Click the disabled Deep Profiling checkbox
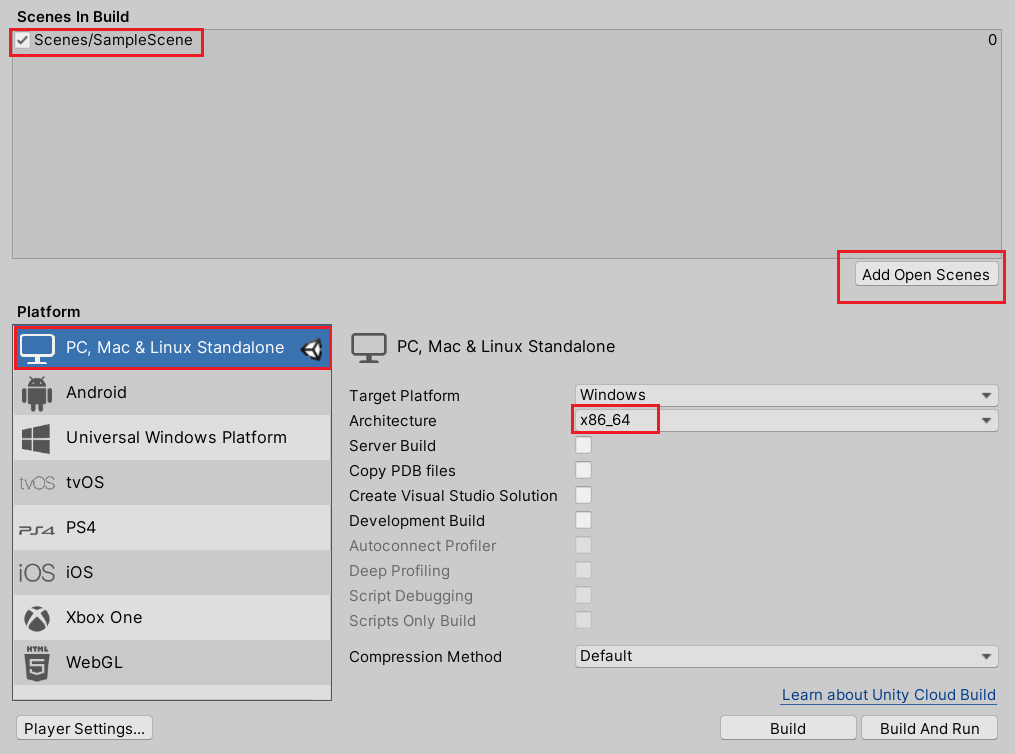 pyautogui.click(x=583, y=570)
